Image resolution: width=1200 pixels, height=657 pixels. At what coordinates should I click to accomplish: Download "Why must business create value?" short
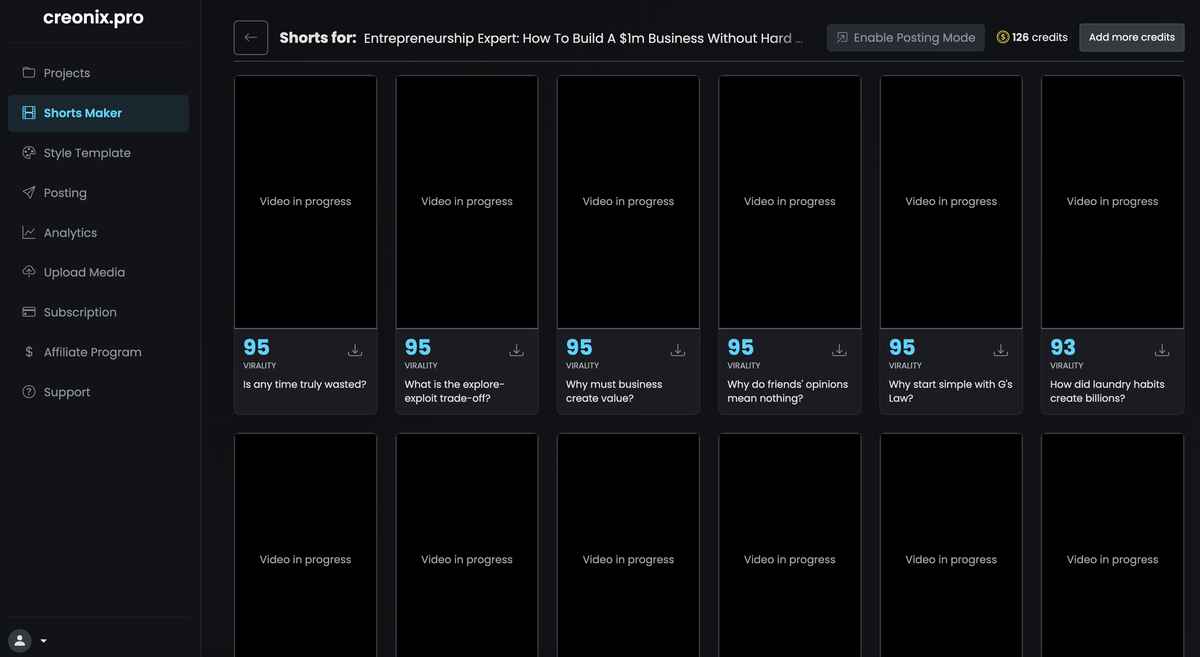click(678, 350)
